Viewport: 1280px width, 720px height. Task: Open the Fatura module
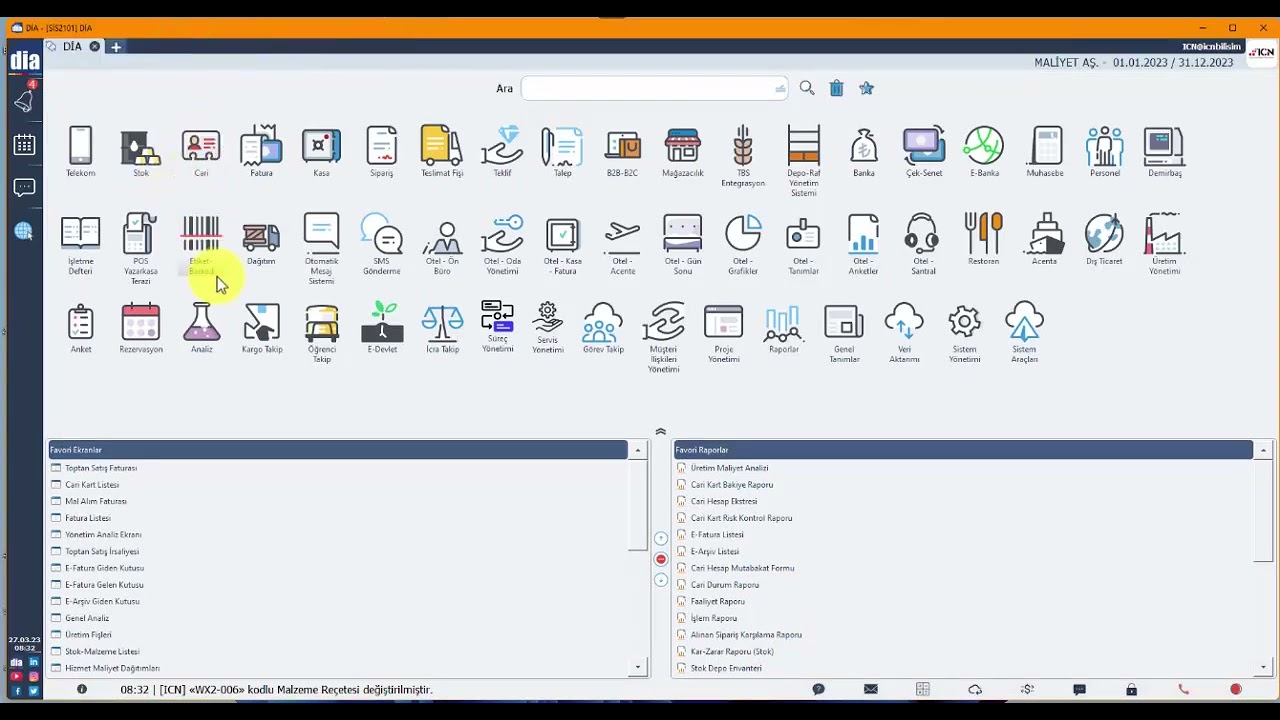pyautogui.click(x=261, y=152)
